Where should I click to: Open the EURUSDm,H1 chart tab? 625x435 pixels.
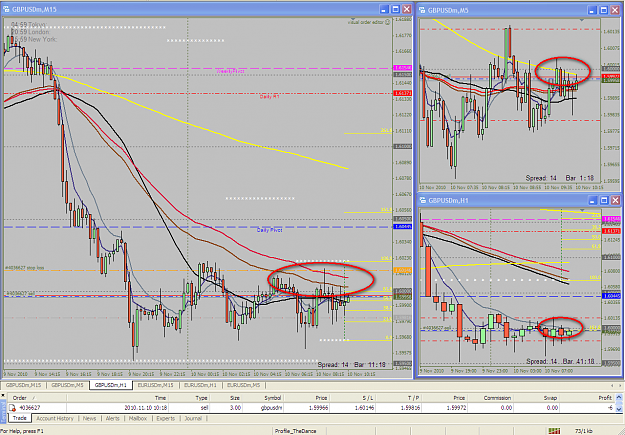tap(200, 385)
